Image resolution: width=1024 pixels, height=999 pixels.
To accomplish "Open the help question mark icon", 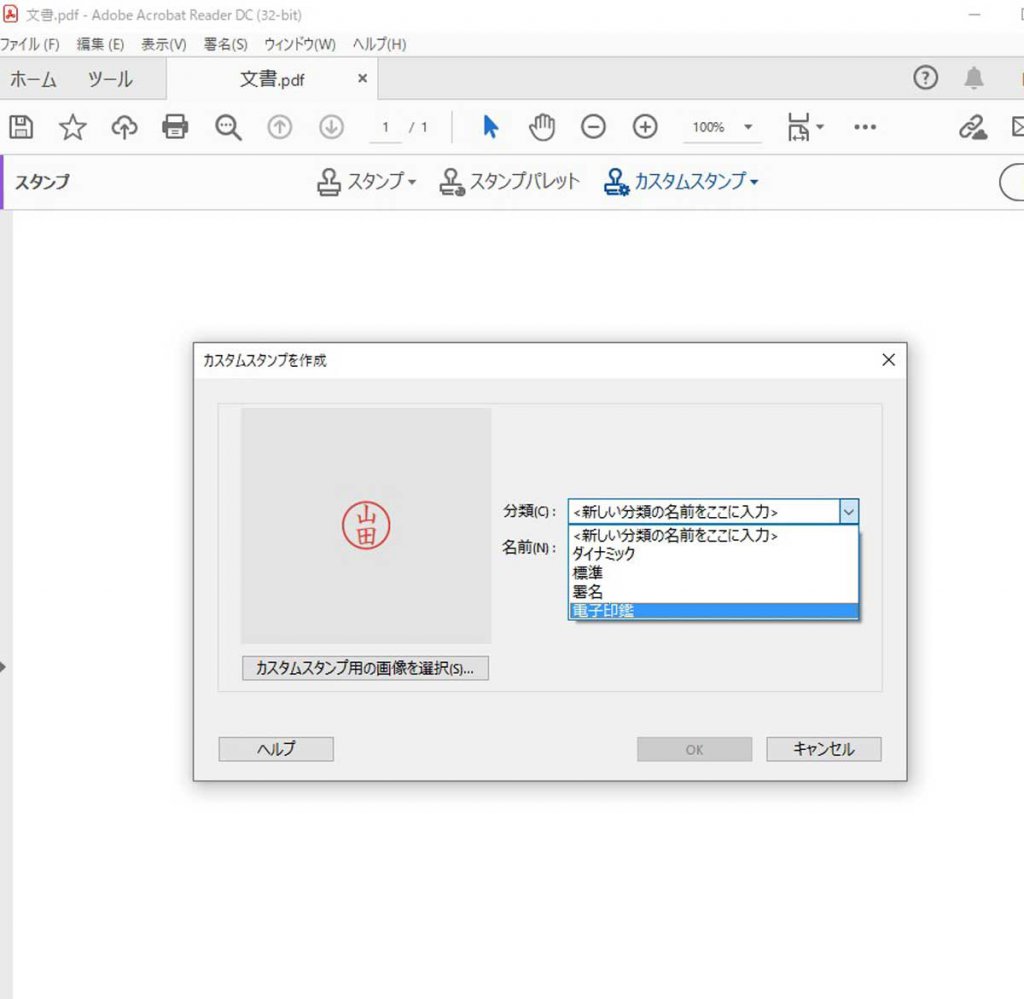I will [925, 78].
